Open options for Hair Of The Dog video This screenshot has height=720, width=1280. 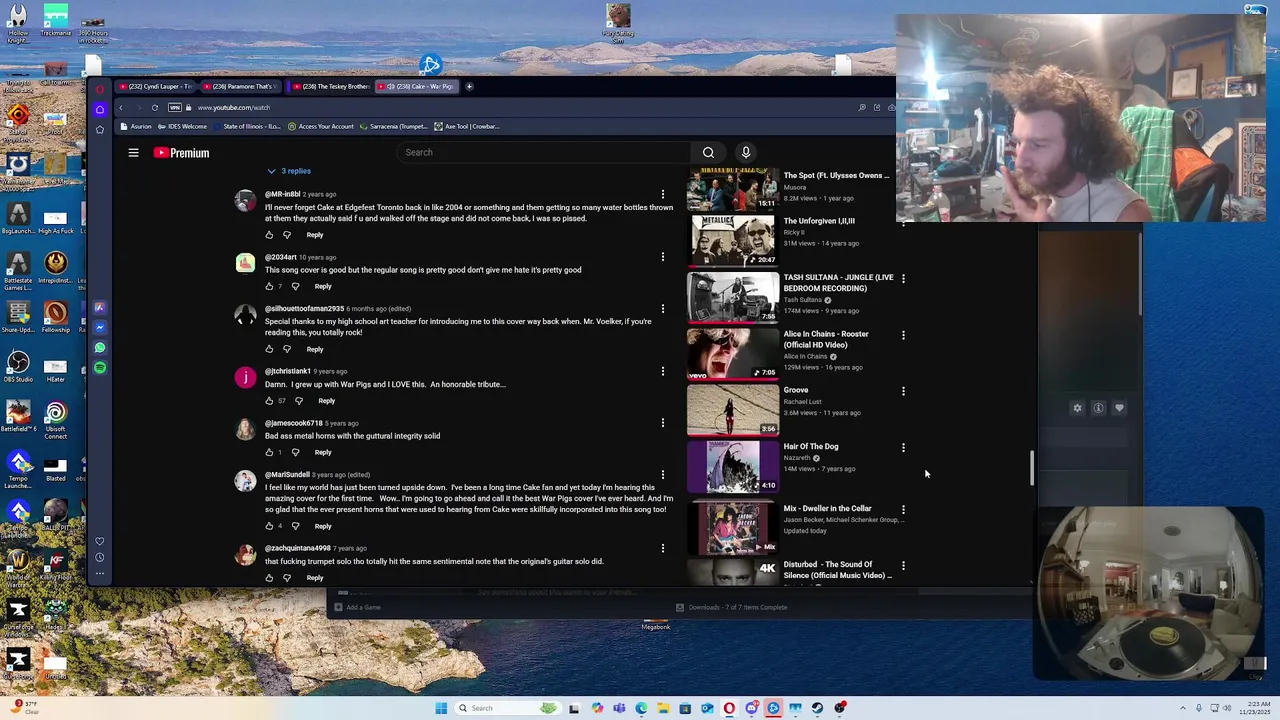click(x=903, y=448)
